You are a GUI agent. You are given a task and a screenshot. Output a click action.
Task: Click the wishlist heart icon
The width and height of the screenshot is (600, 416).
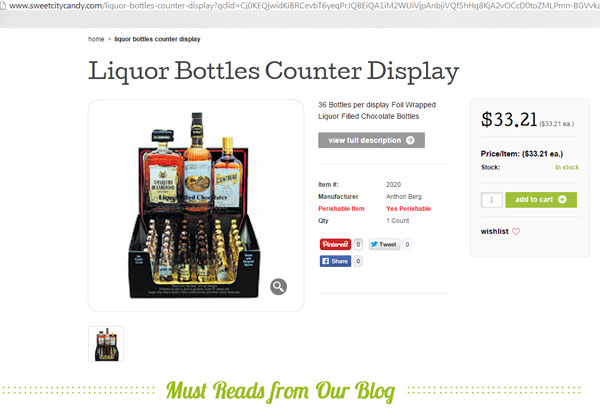click(516, 231)
